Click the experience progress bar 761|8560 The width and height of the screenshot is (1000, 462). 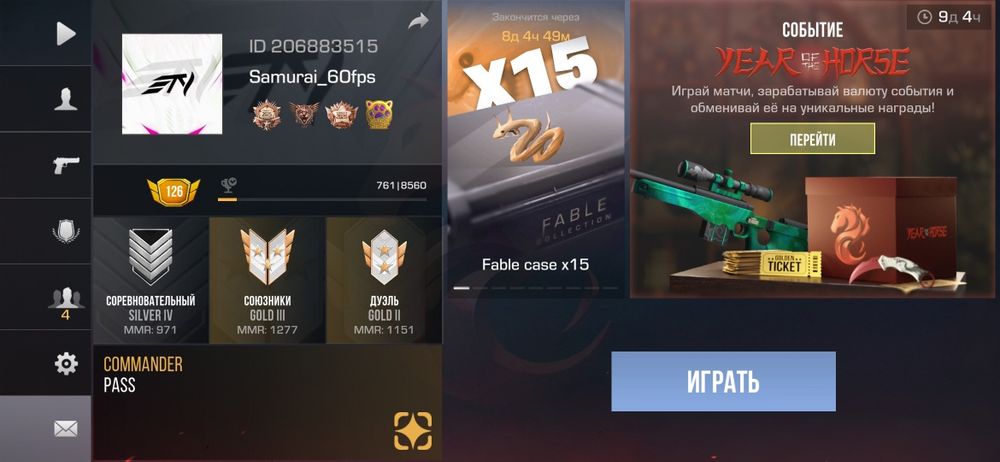tap(322, 199)
